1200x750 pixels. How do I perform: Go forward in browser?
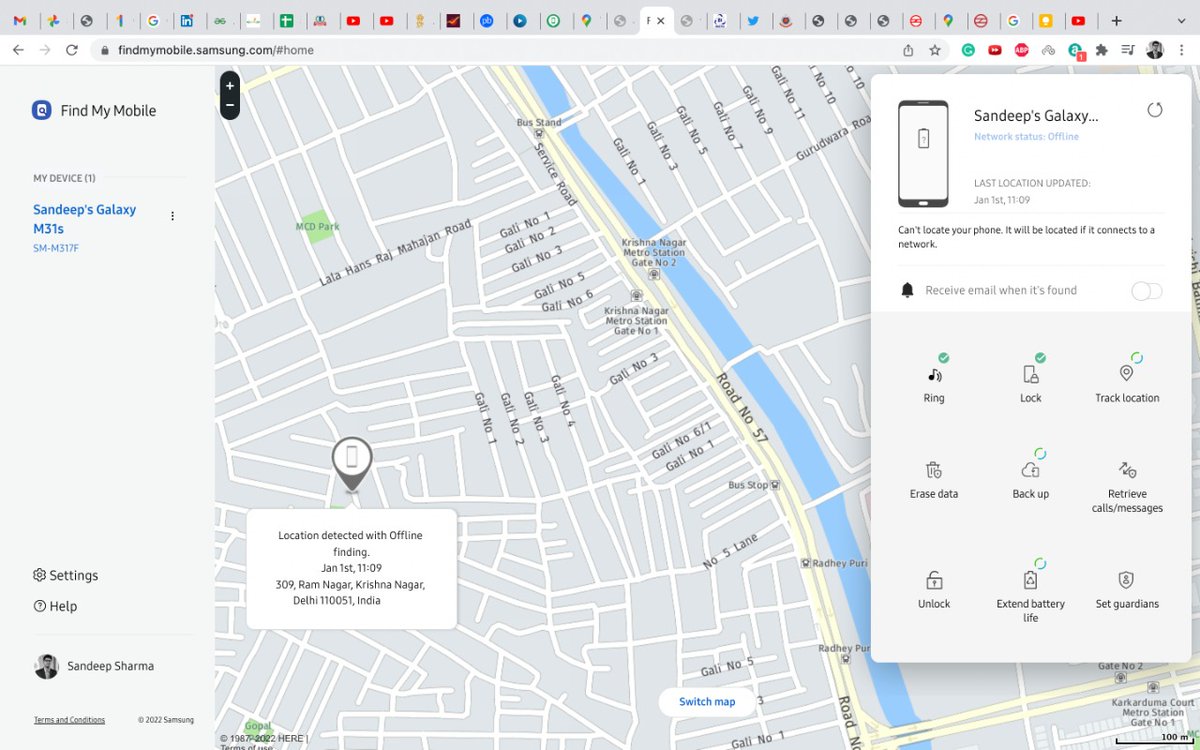45,50
